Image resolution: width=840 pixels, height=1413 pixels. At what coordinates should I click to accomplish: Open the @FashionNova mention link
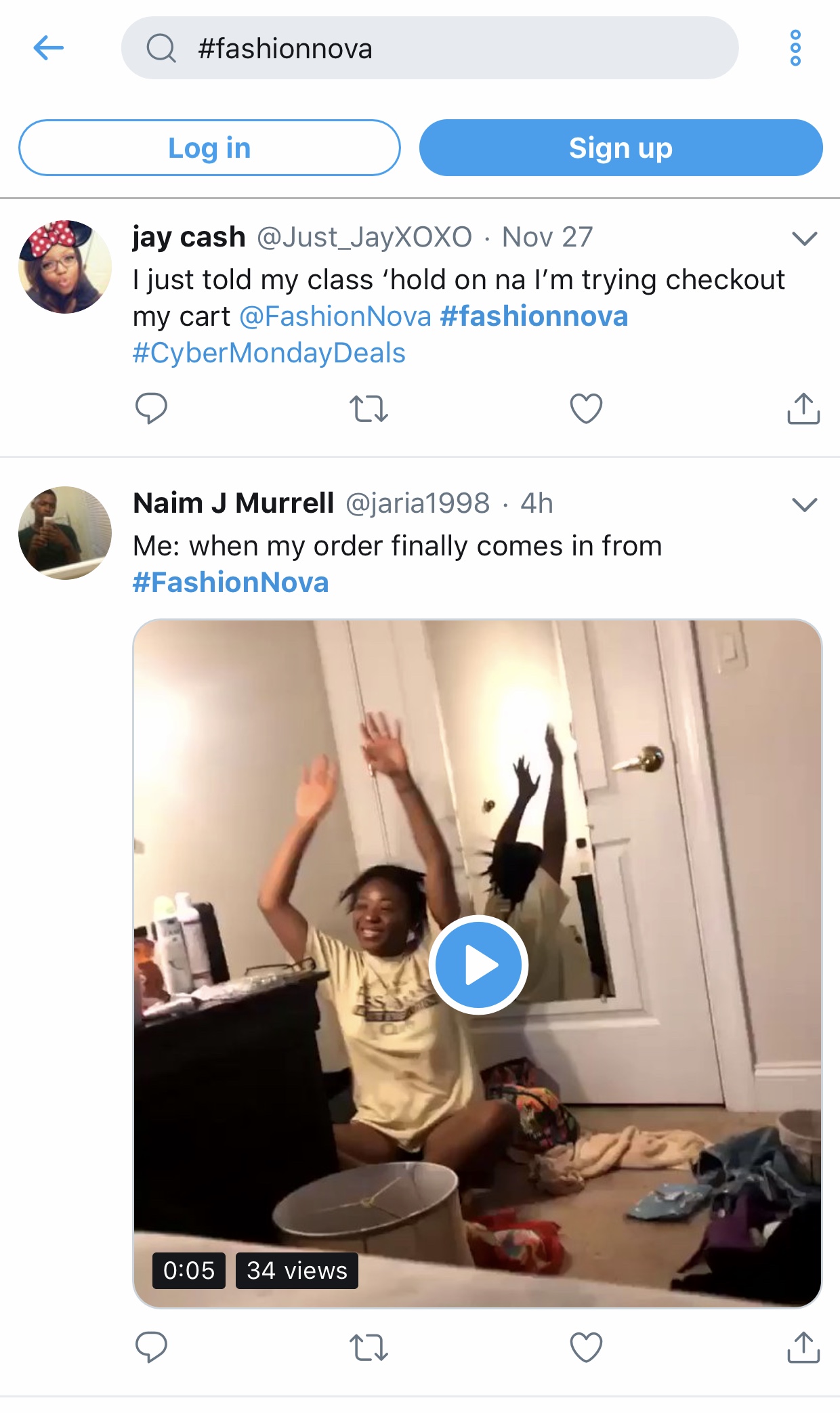(335, 316)
